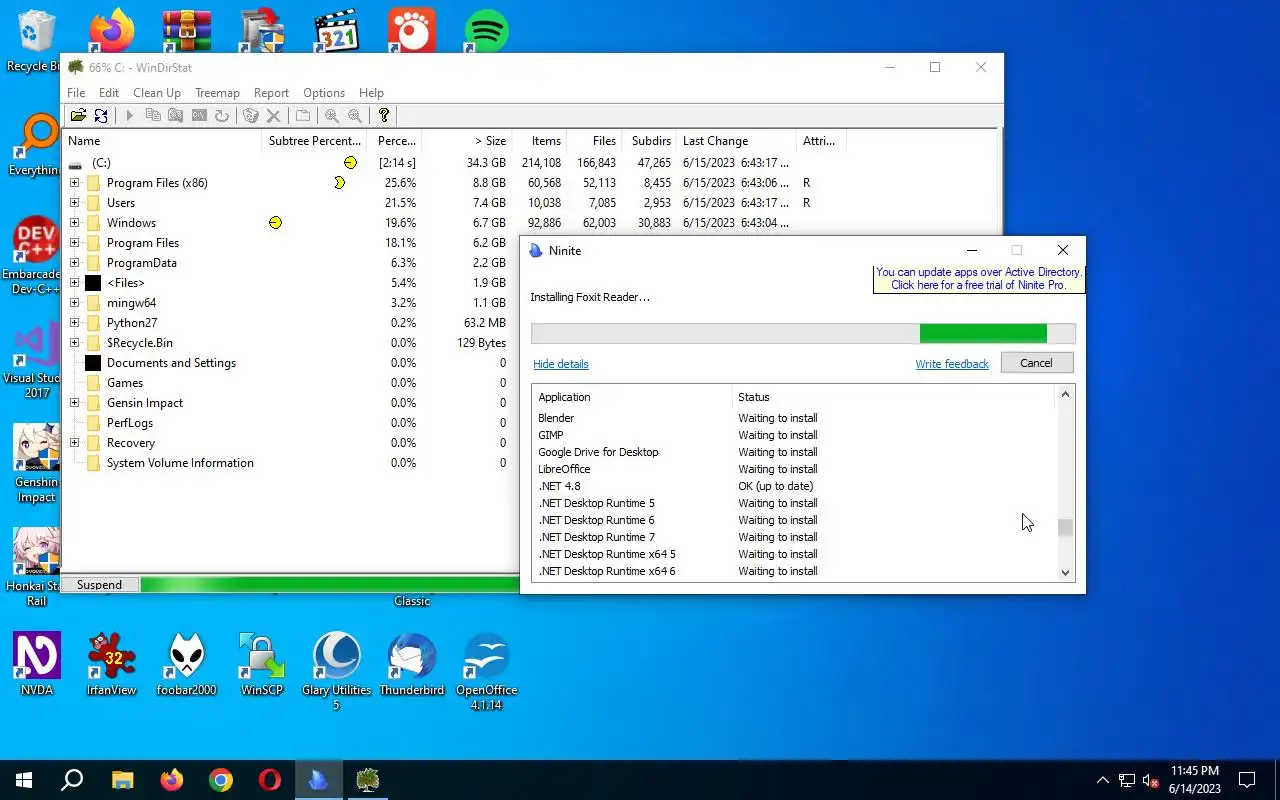
Task: Expand the mingw64 folder node
Action: [74, 303]
